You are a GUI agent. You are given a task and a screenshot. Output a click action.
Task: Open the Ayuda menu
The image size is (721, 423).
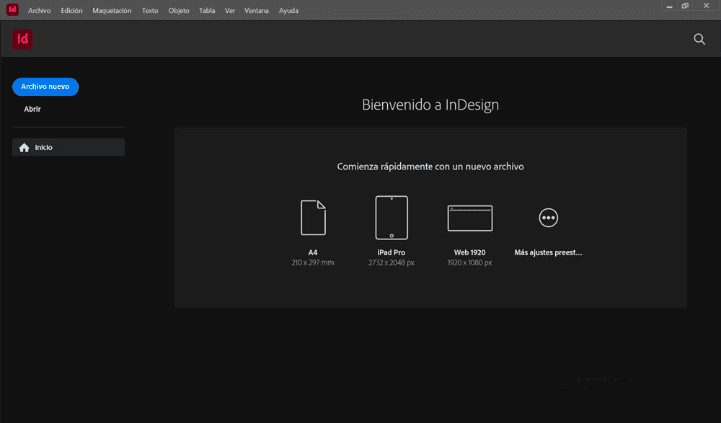coord(288,11)
